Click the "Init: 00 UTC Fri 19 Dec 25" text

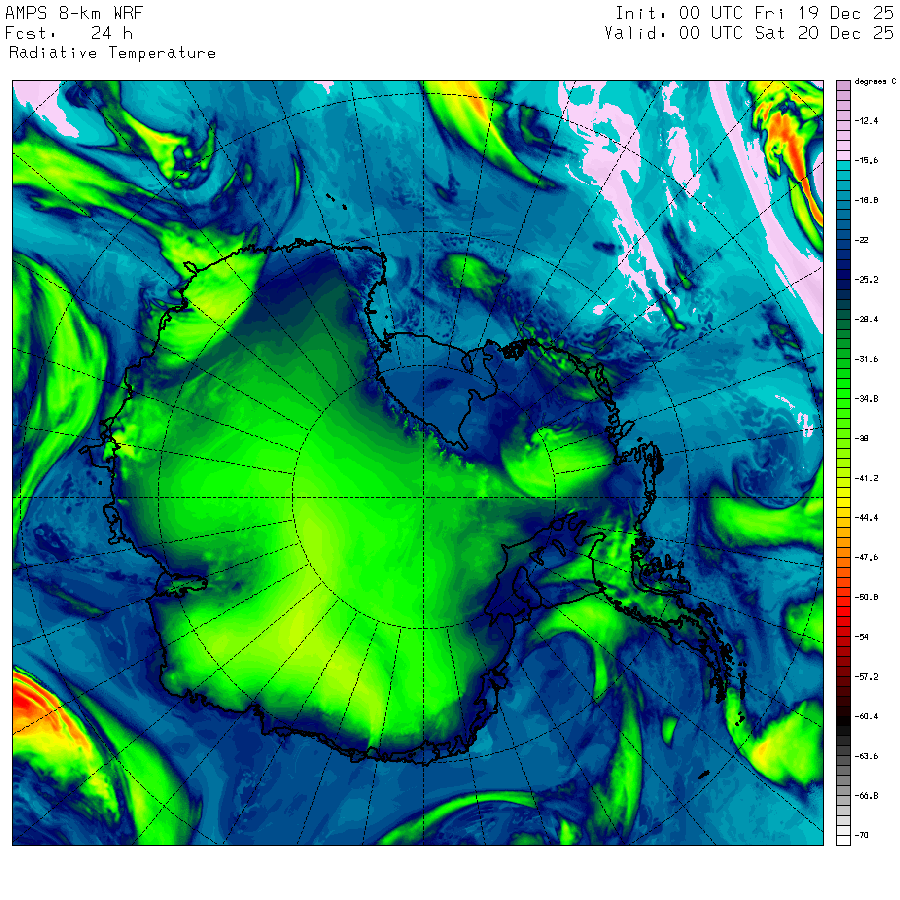tap(754, 13)
